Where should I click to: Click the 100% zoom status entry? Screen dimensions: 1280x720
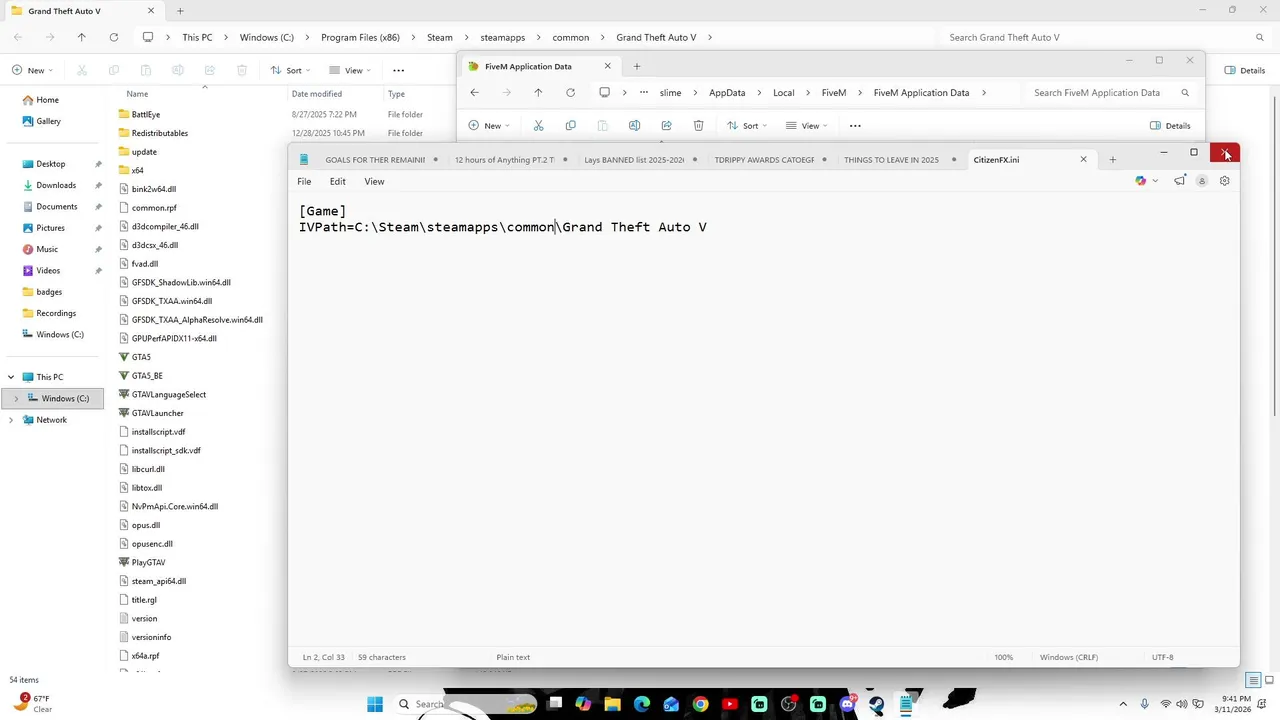(1003, 657)
